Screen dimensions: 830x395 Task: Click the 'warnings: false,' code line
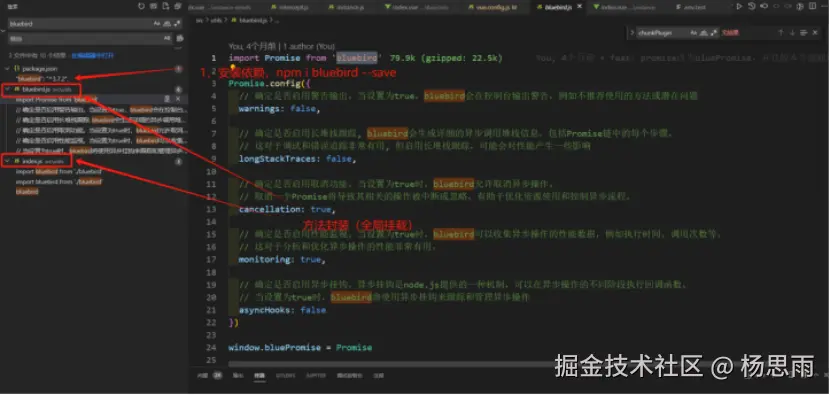coord(279,109)
